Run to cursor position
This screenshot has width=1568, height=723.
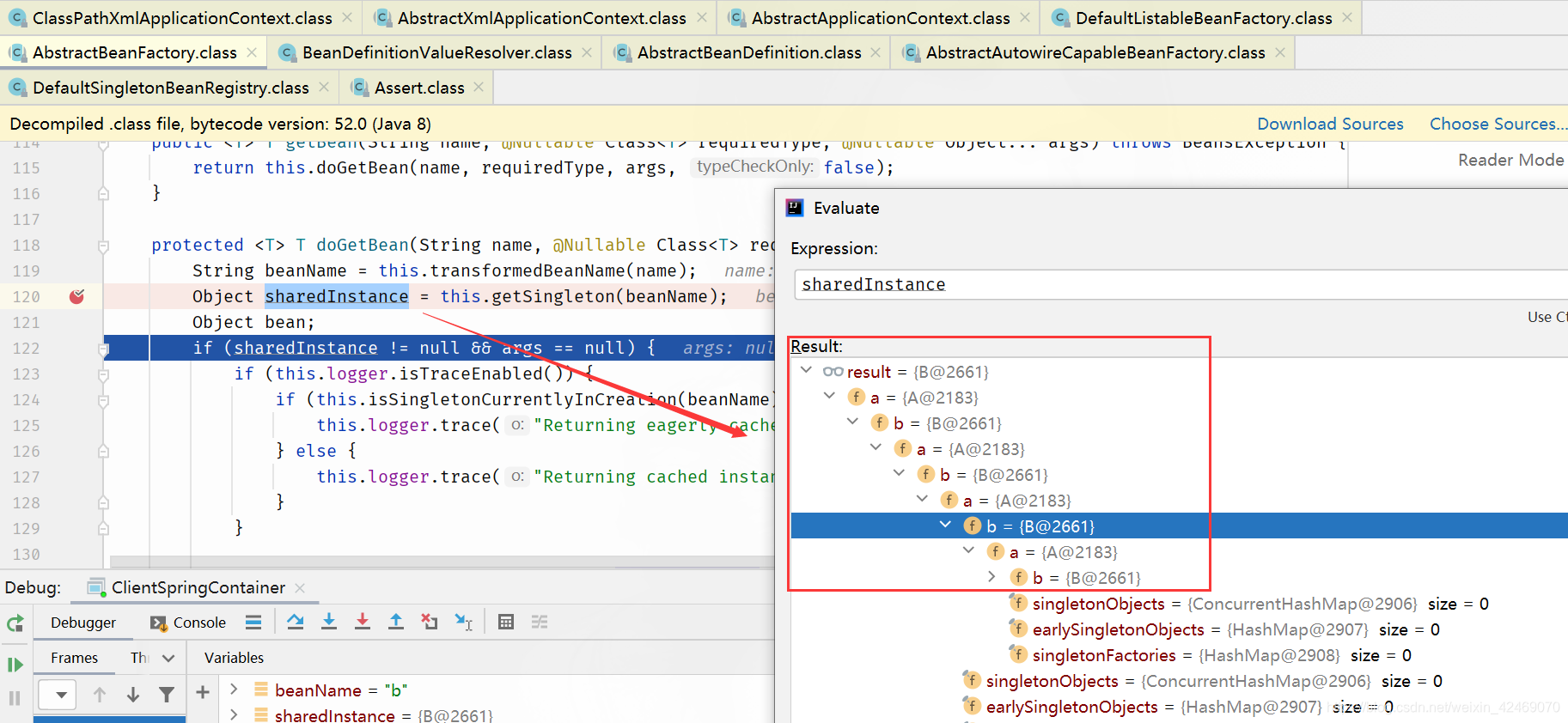(464, 623)
